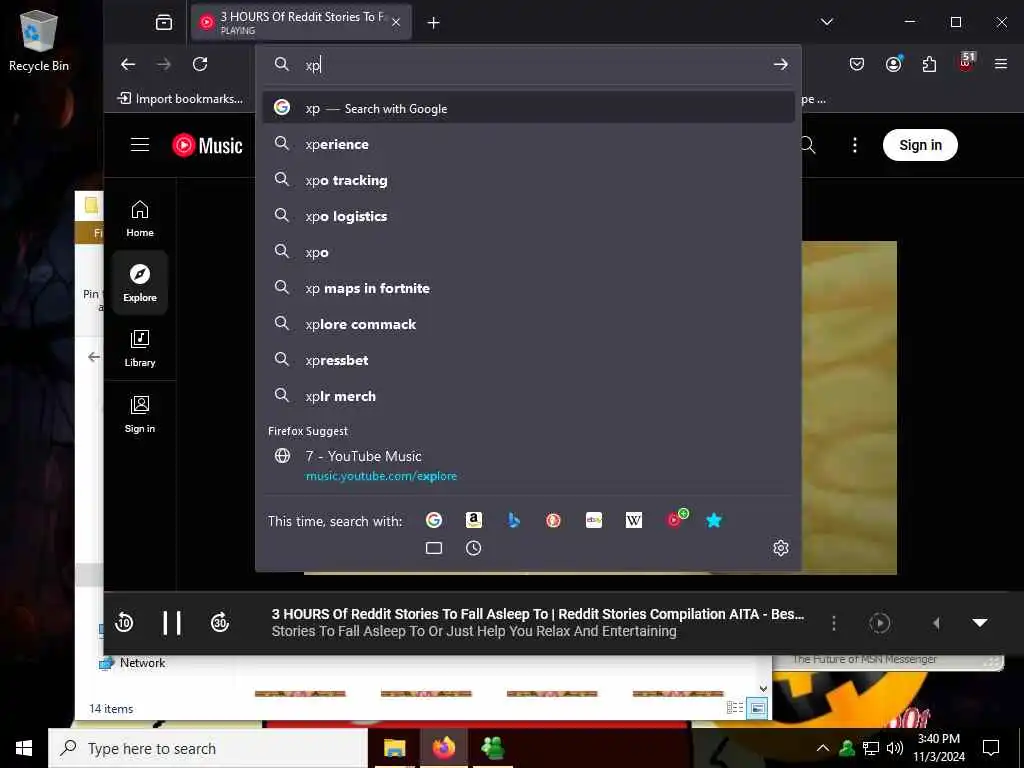Click sidebar Sign in item
Image resolution: width=1024 pixels, height=768 pixels.
pos(140,414)
